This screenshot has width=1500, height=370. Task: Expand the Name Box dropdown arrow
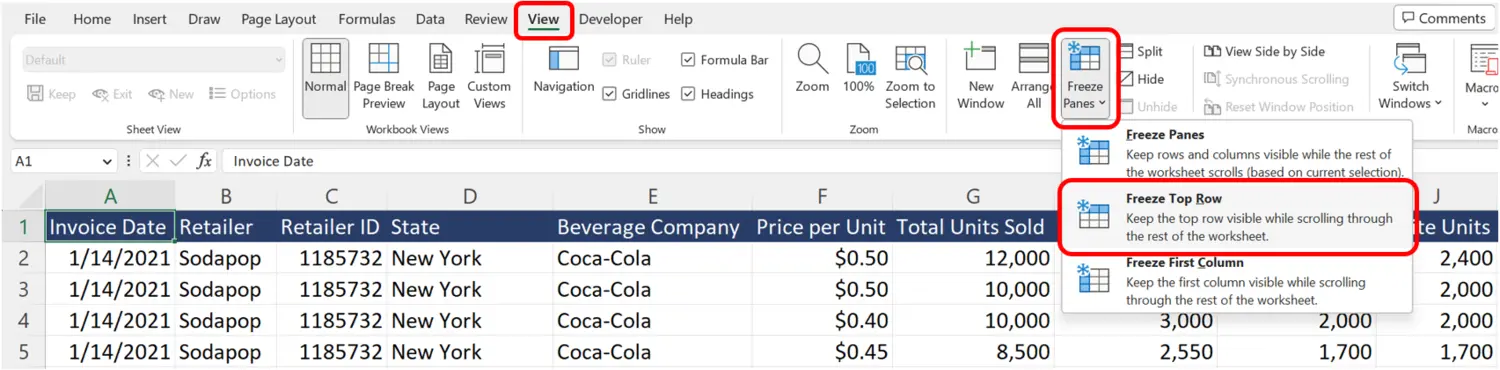click(108, 161)
